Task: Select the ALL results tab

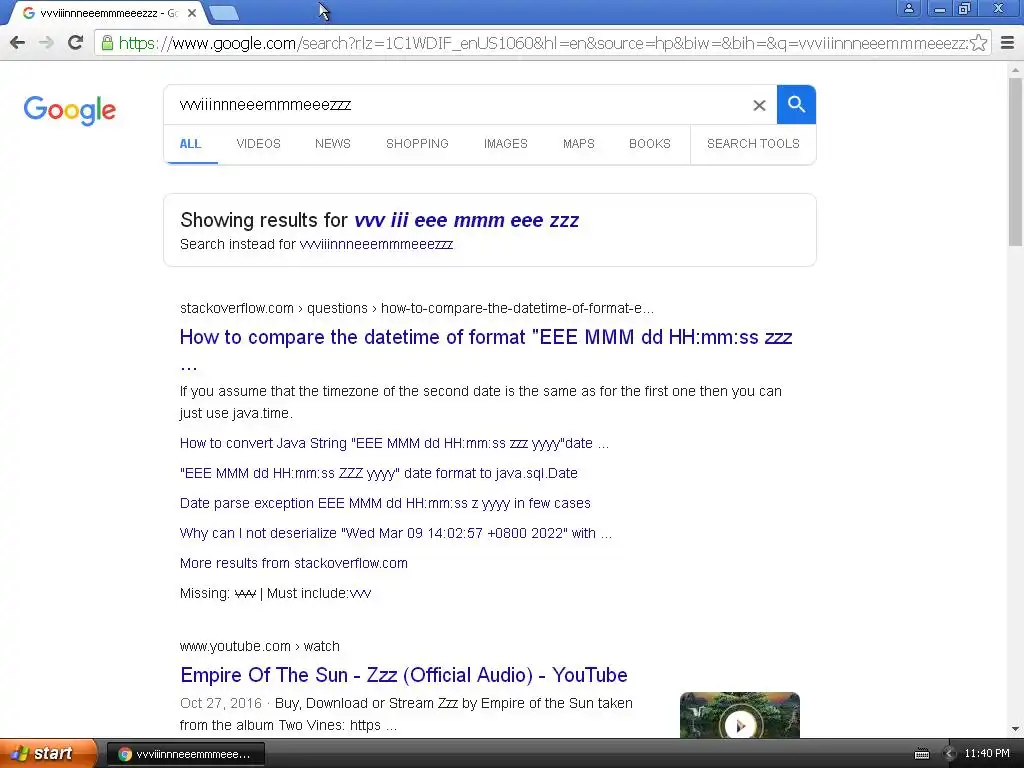Action: click(190, 144)
